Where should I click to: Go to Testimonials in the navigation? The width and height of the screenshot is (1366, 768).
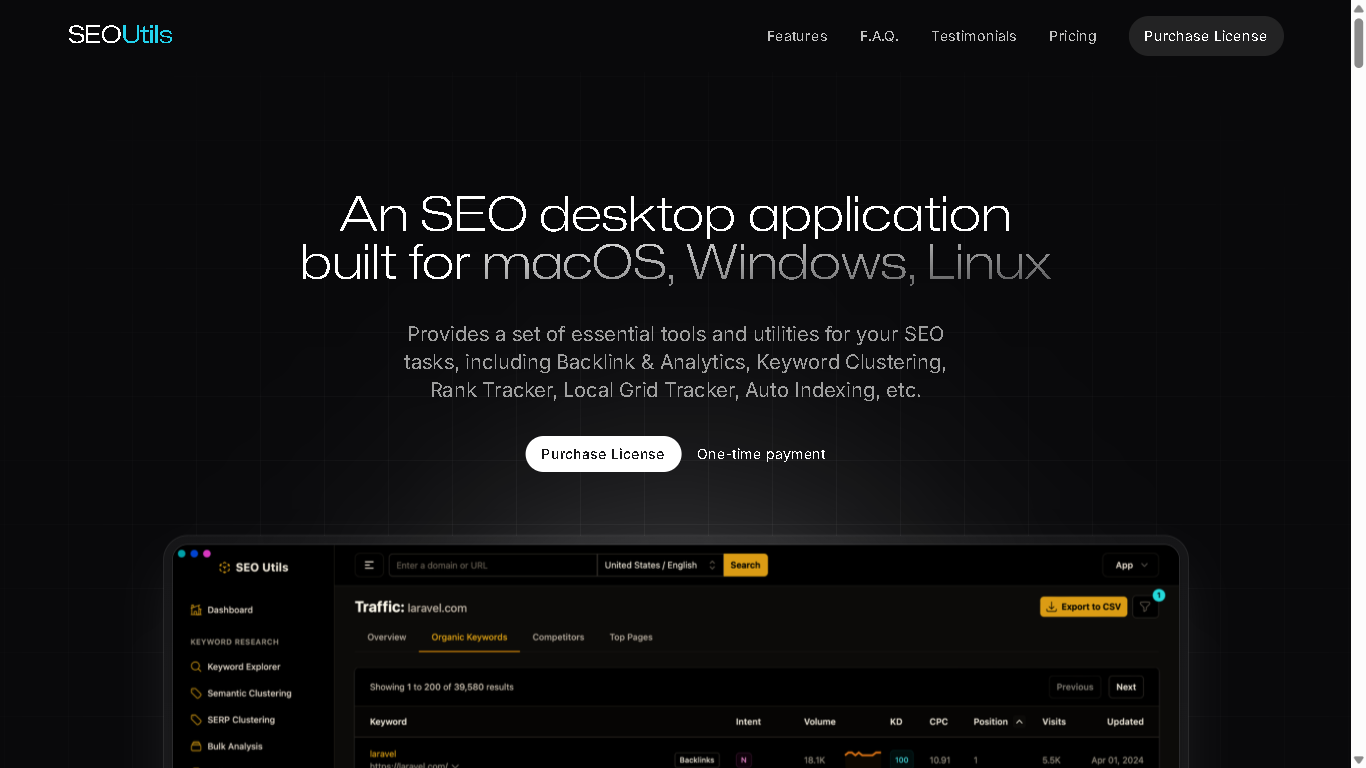pos(974,36)
